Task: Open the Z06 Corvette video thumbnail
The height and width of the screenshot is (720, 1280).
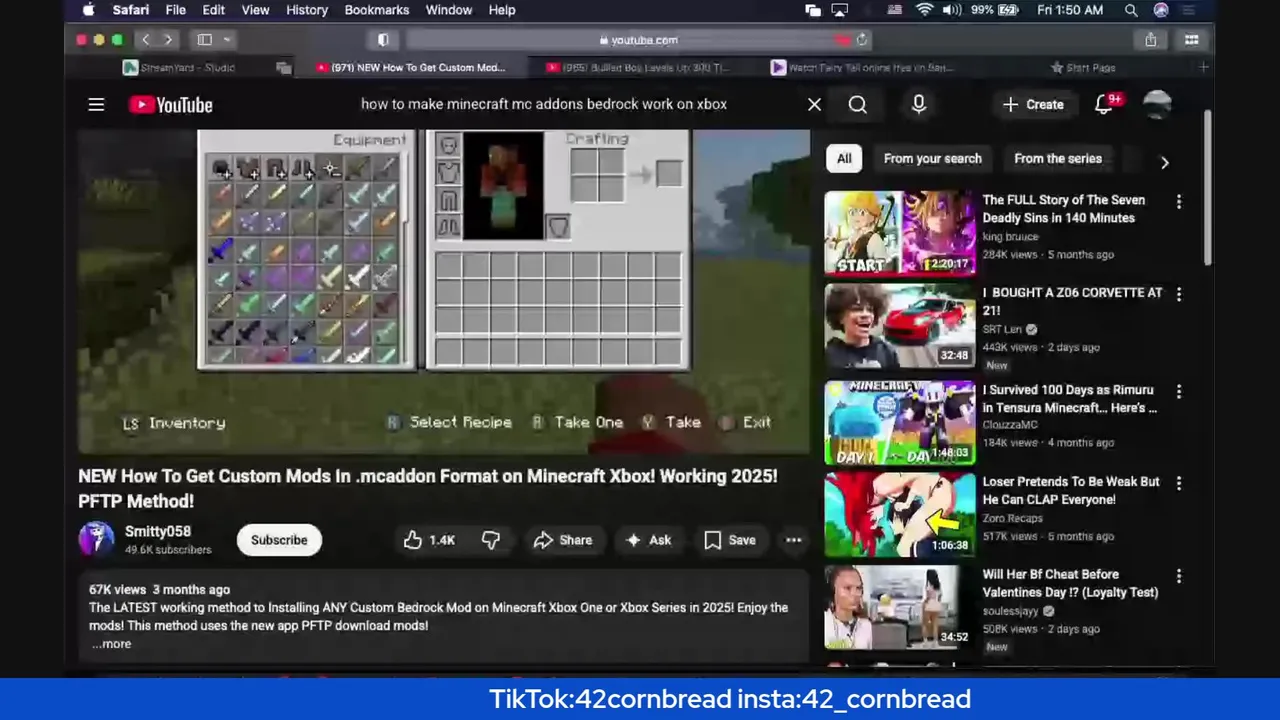Action: (x=900, y=326)
